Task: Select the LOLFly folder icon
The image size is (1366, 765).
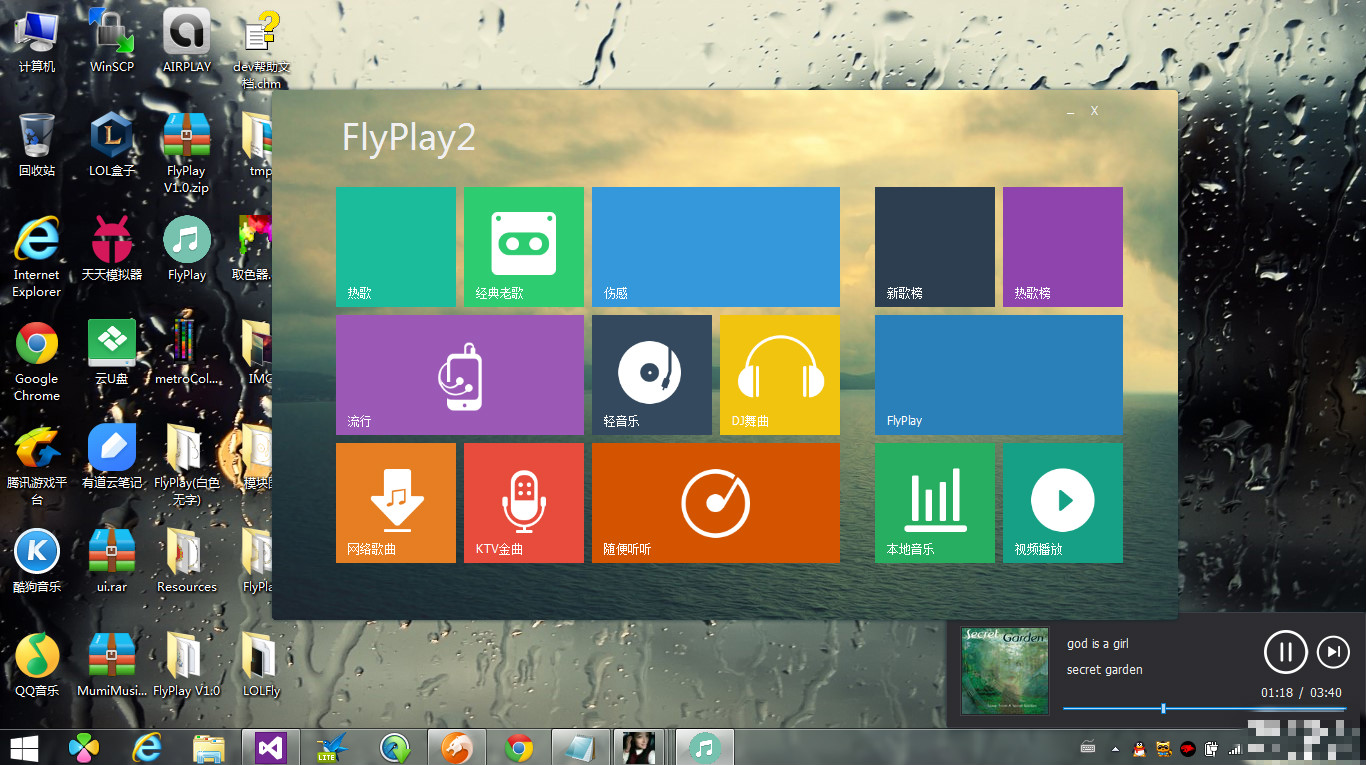Action: click(x=261, y=665)
